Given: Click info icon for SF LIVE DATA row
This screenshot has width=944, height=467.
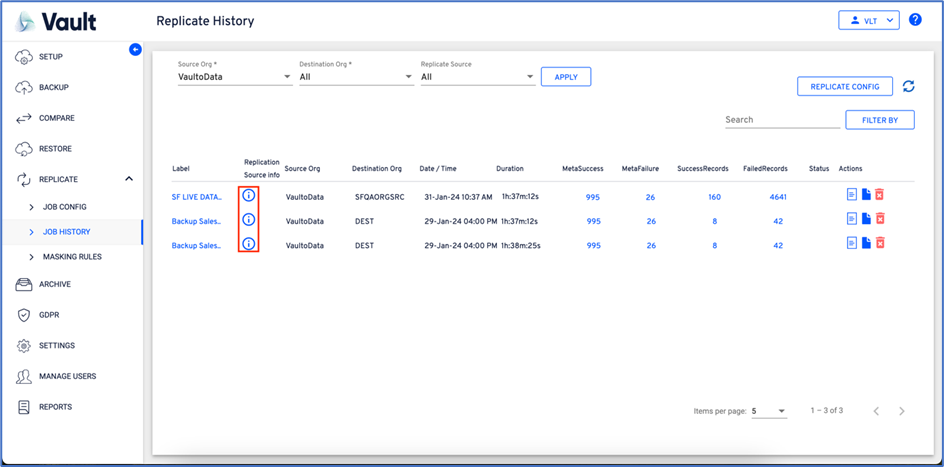Looking at the screenshot, I should point(249,196).
